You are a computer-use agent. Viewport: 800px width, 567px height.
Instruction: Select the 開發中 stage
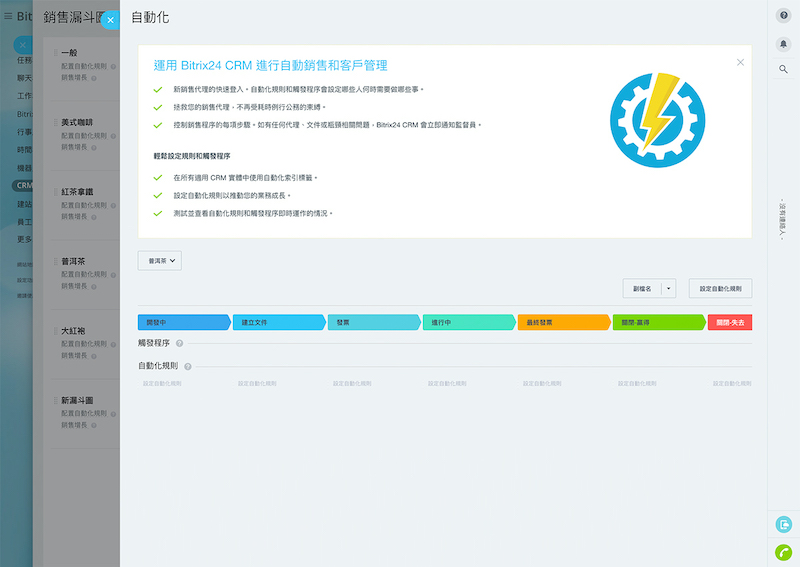(184, 323)
